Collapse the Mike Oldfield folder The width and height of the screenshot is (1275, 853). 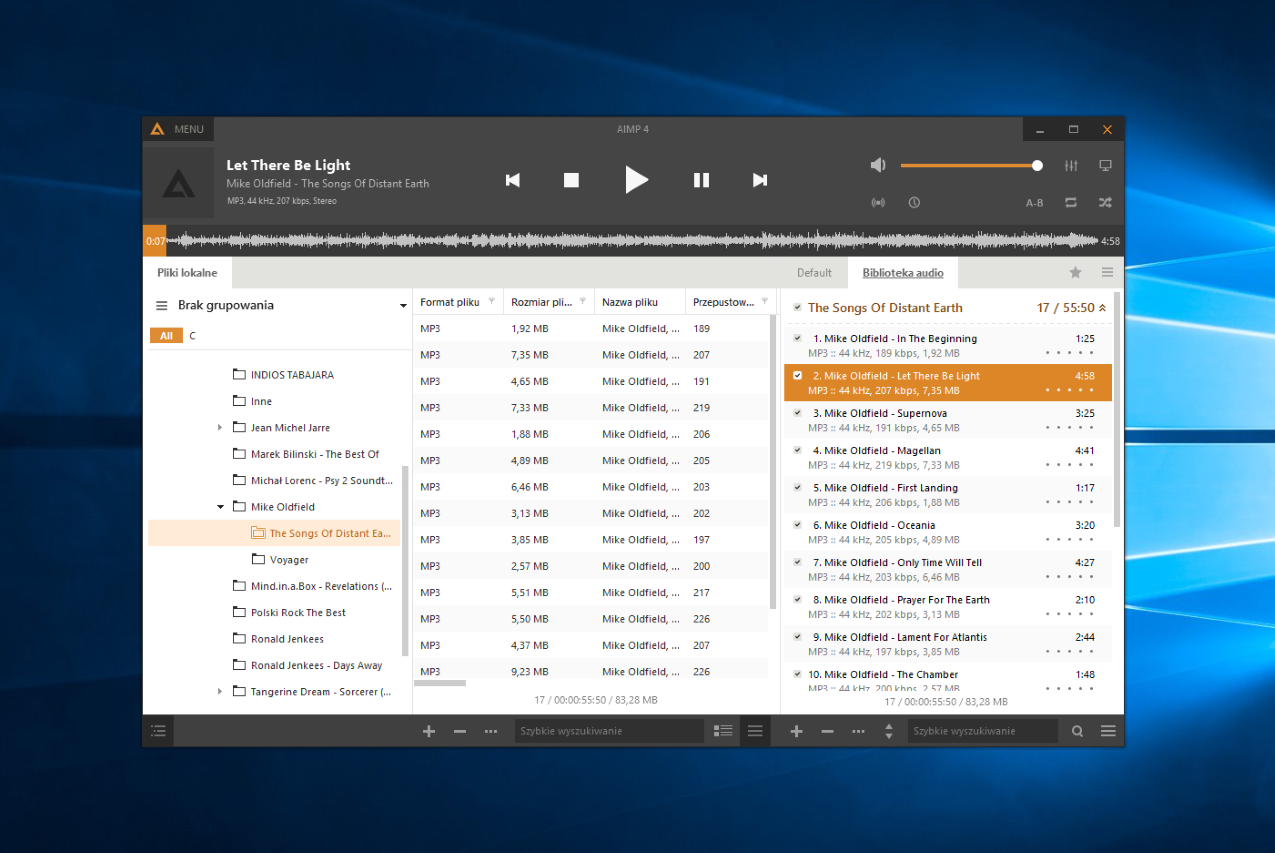(x=220, y=506)
